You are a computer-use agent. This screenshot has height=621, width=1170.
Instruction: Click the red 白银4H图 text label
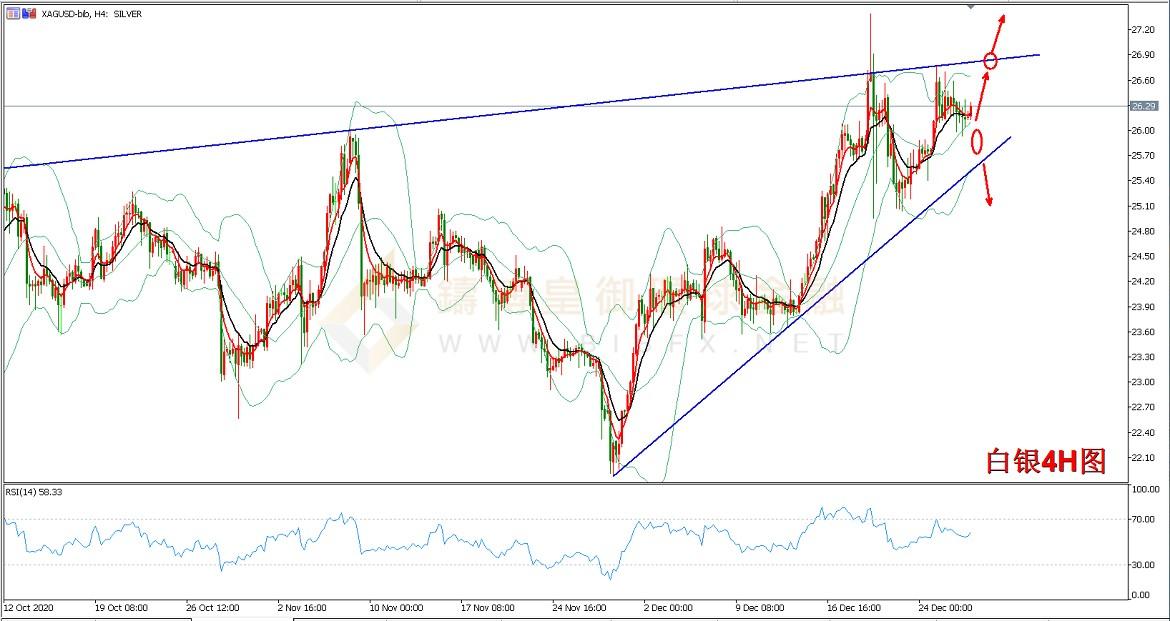tap(1045, 461)
